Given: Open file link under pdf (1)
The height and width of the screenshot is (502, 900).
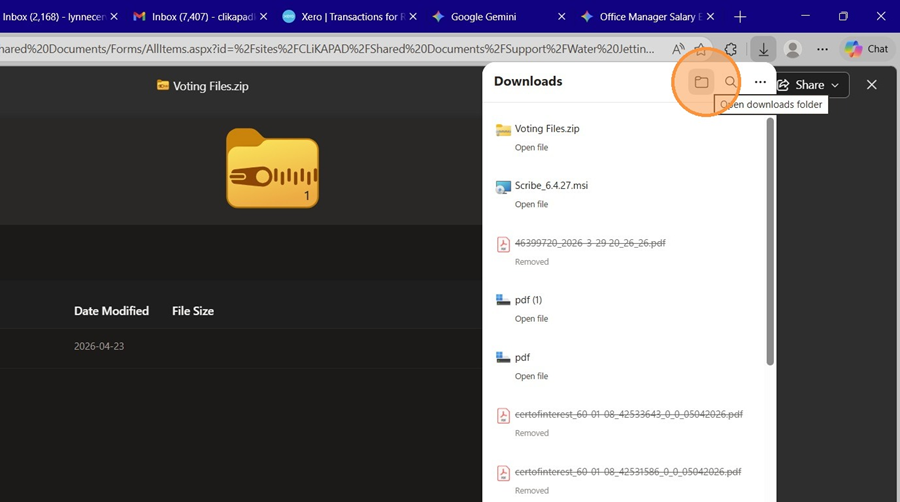Looking at the screenshot, I should 531,319.
